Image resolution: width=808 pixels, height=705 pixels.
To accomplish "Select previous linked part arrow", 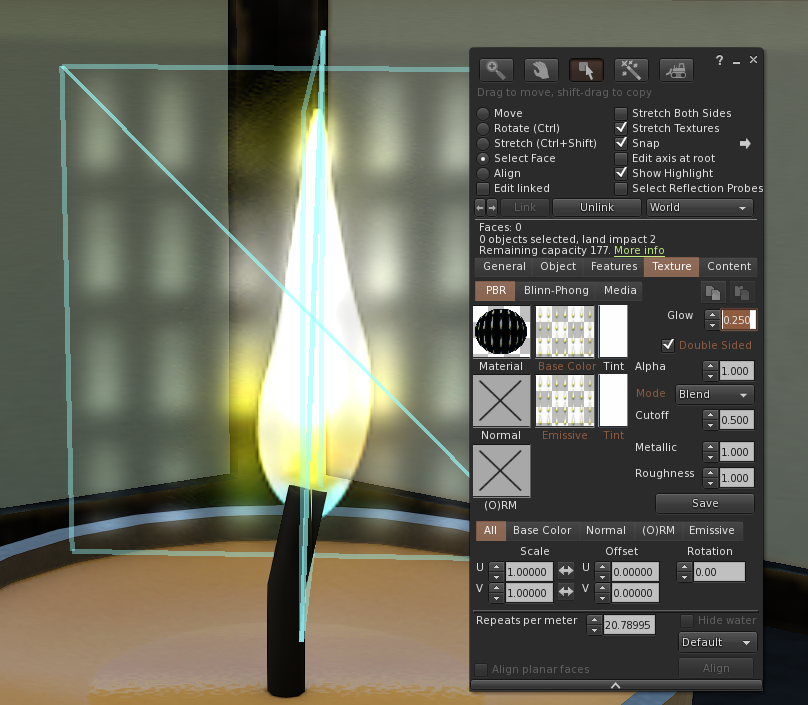I will [x=480, y=208].
